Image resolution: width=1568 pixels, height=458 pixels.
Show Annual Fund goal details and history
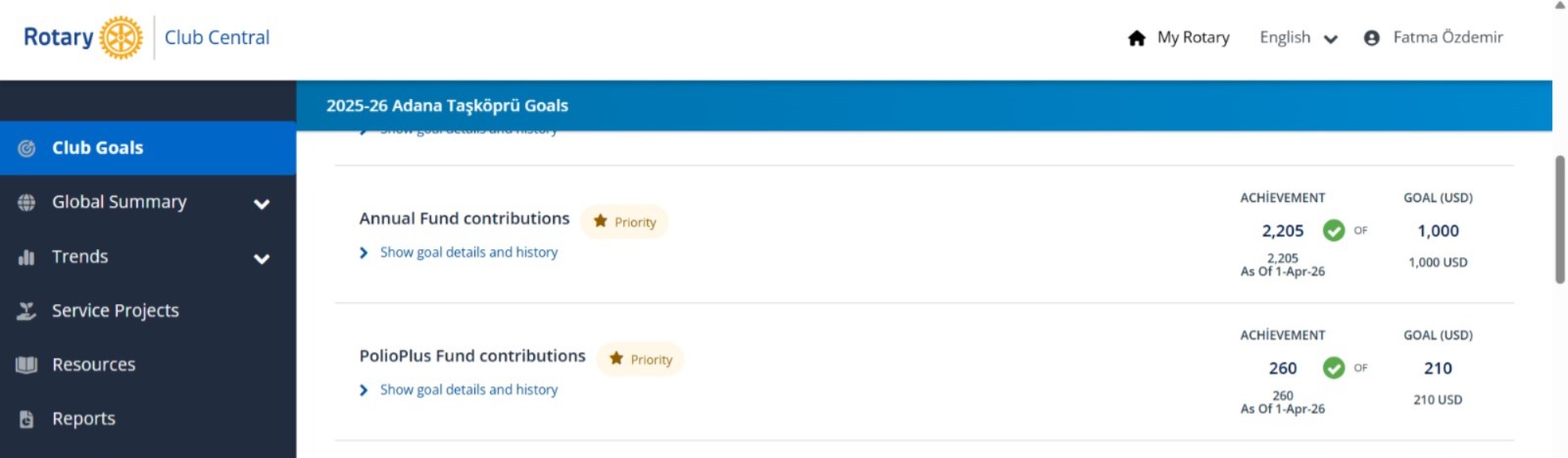click(x=468, y=252)
